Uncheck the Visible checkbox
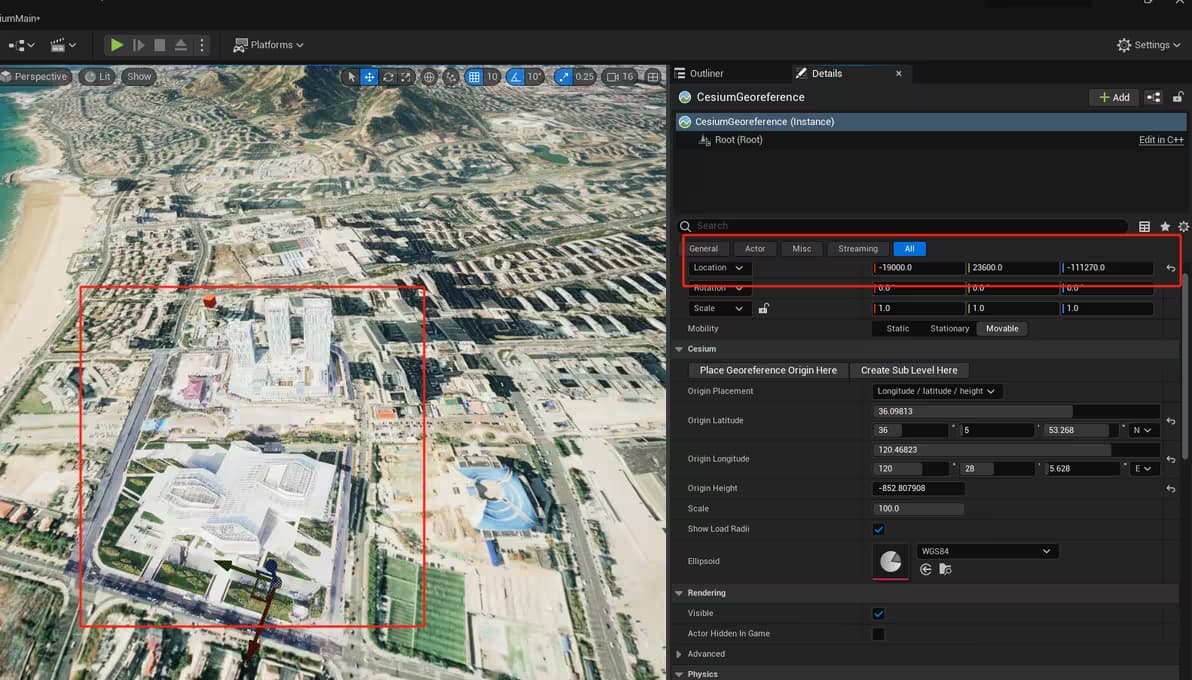1192x680 pixels. pyautogui.click(x=878, y=614)
